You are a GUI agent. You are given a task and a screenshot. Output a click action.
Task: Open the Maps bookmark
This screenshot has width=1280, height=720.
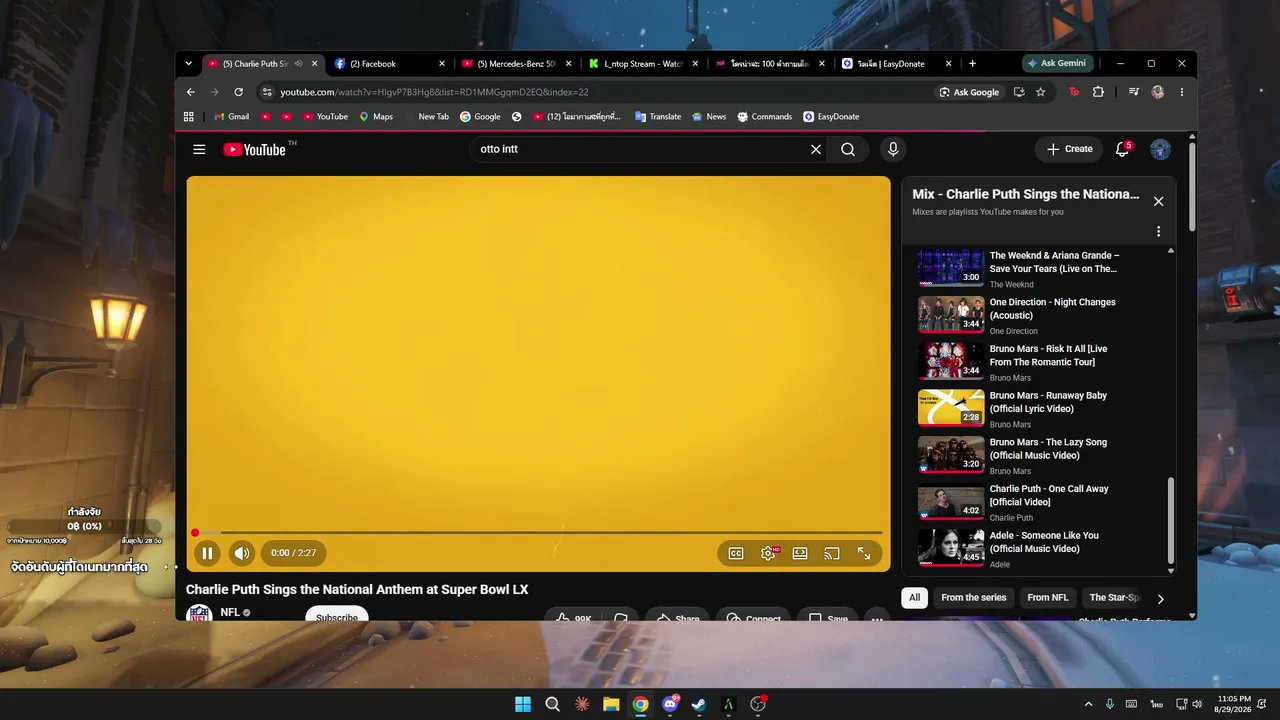[x=376, y=117]
